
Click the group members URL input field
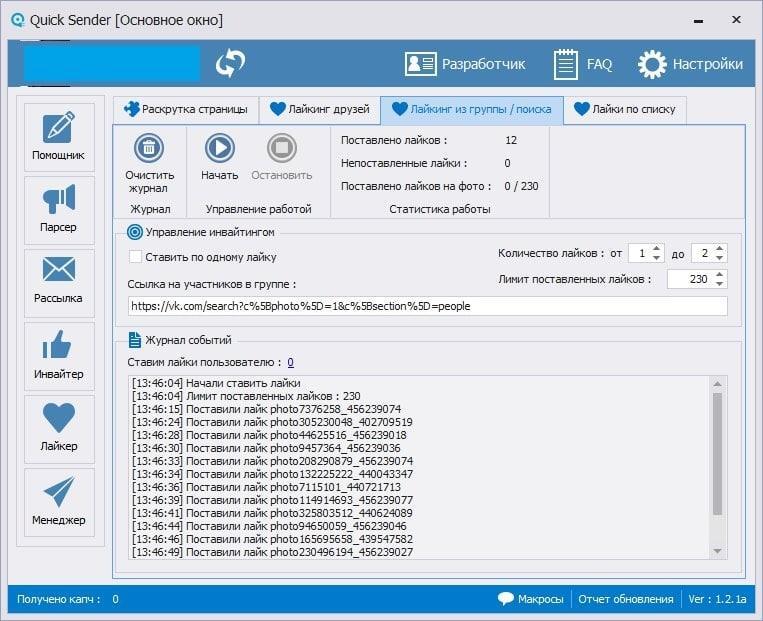[x=428, y=306]
